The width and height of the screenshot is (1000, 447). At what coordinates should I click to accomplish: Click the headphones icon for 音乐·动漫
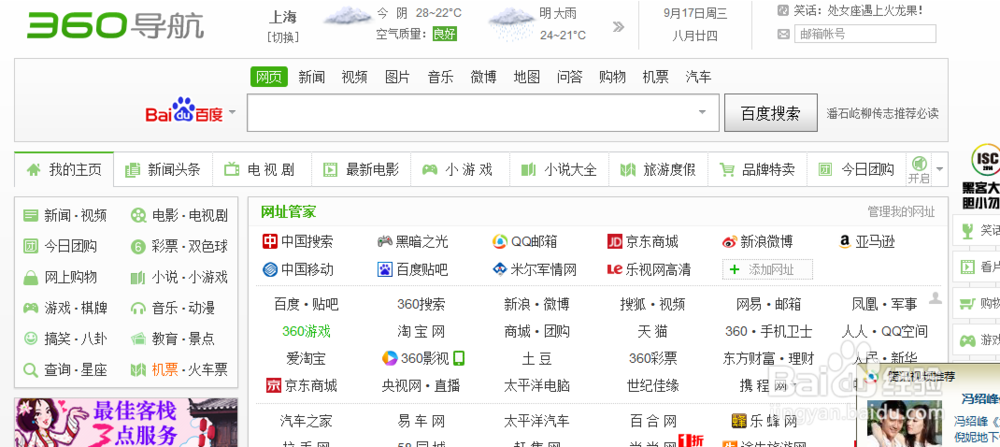point(138,308)
